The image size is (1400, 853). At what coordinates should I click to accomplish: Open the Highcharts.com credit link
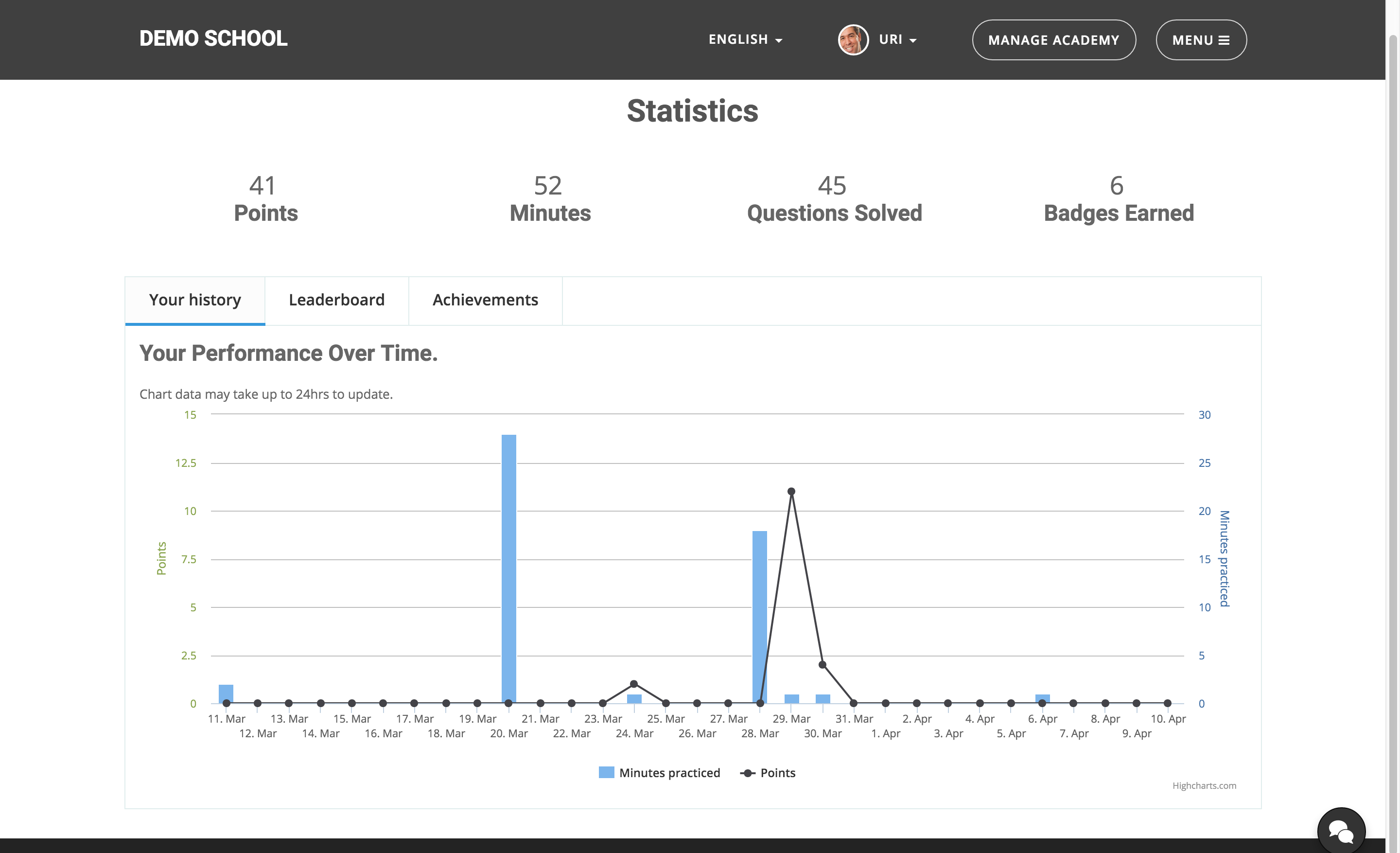pyautogui.click(x=1204, y=785)
